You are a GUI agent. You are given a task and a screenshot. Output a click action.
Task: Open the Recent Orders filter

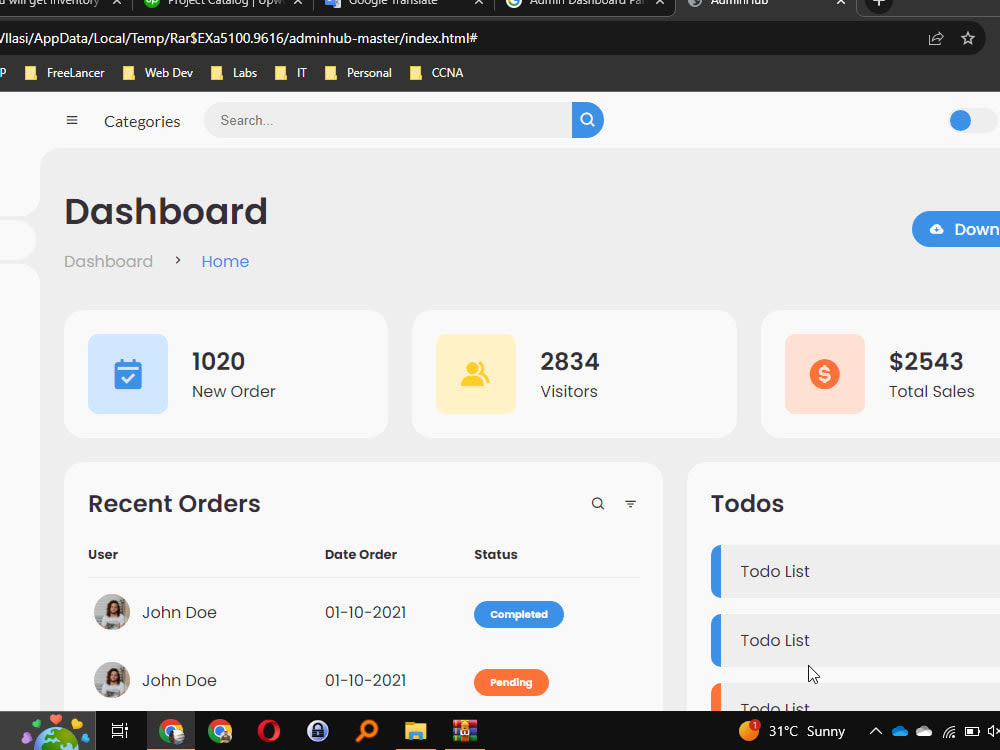coord(630,504)
